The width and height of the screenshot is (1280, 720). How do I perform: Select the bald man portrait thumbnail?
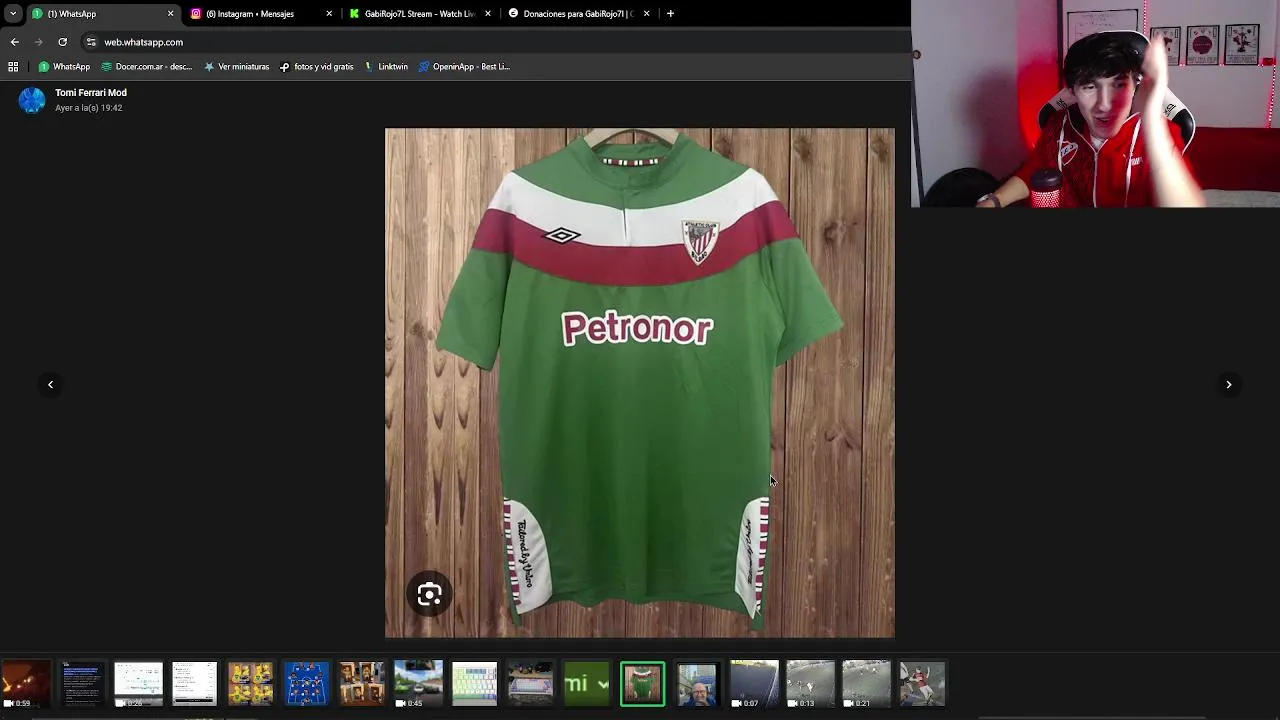[698, 685]
